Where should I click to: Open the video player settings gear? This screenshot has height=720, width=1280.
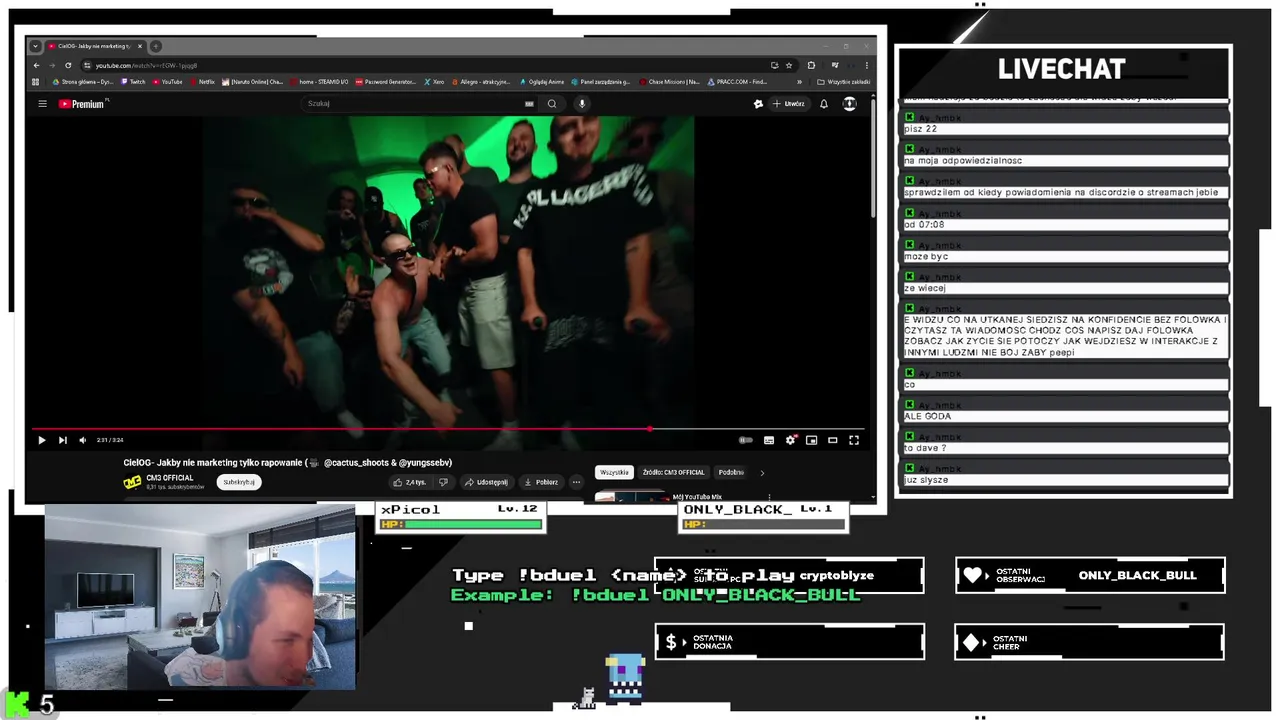tap(791, 440)
